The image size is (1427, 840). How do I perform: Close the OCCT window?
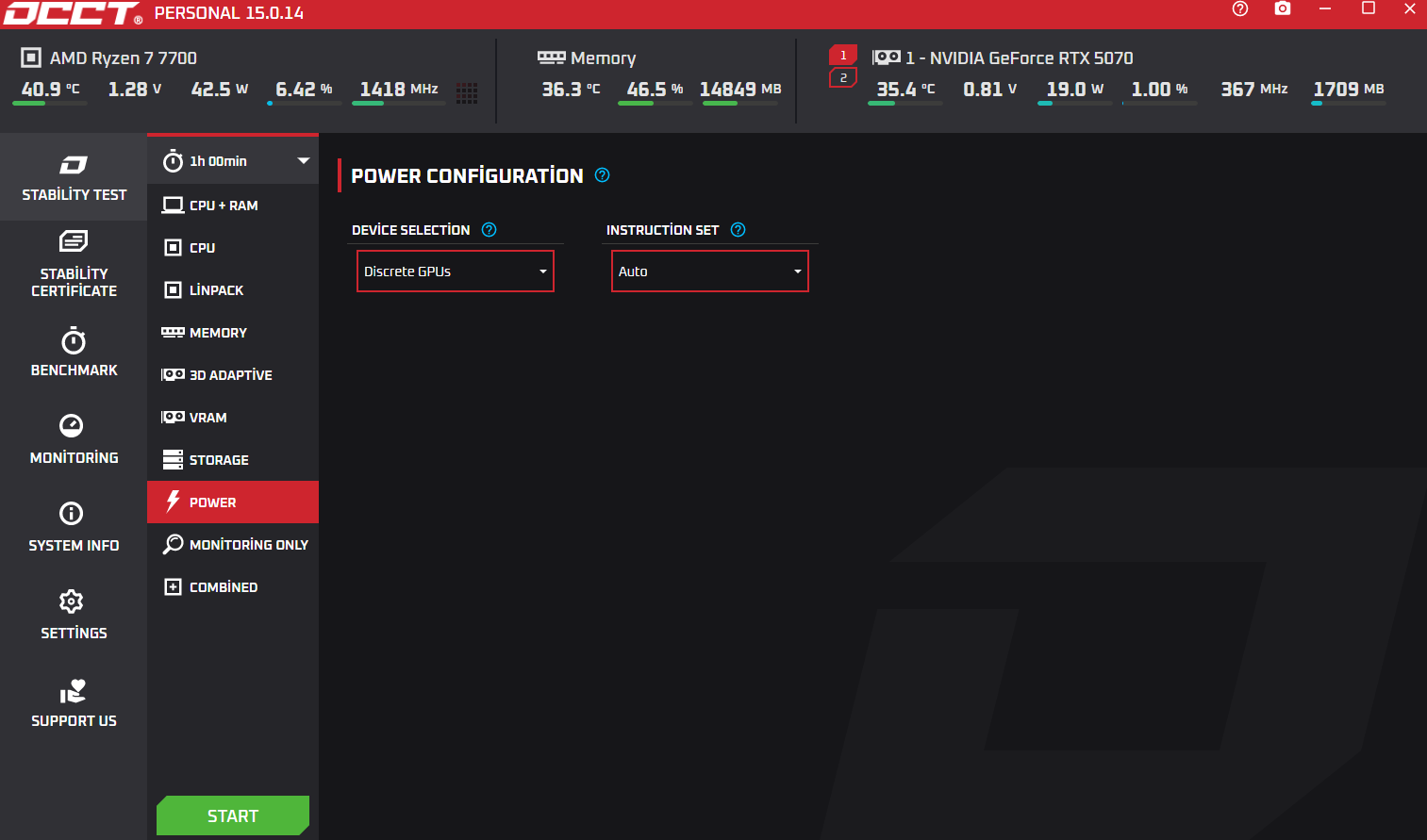1410,8
